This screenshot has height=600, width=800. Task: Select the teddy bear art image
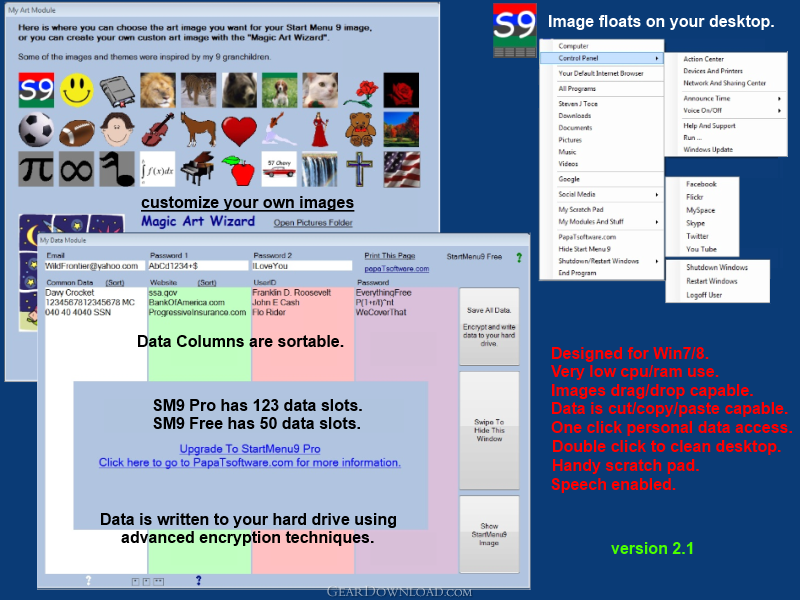(x=360, y=130)
